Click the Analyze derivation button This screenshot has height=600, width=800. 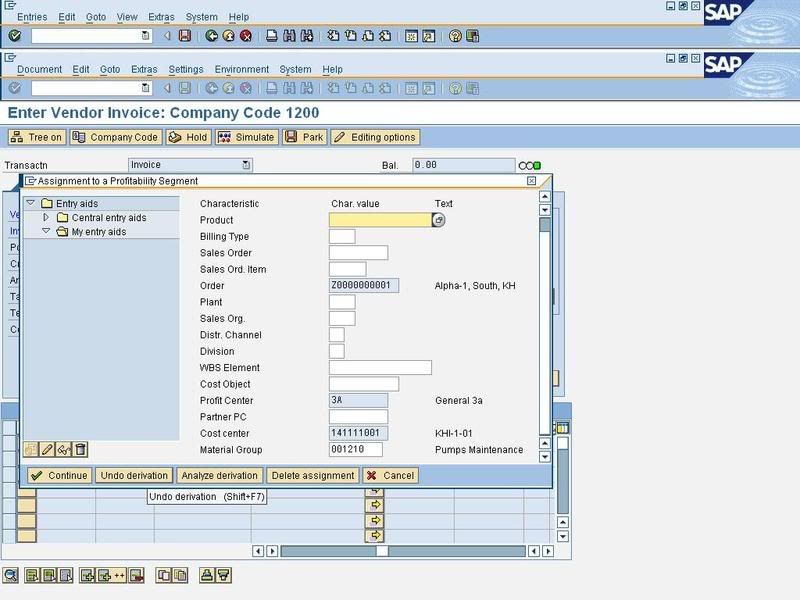point(220,476)
